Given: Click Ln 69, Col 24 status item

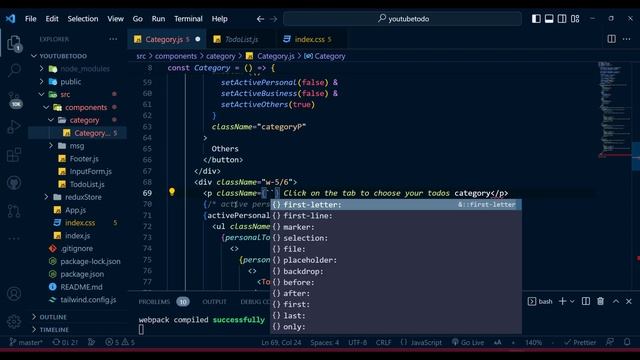Looking at the screenshot, I should tap(281, 342).
